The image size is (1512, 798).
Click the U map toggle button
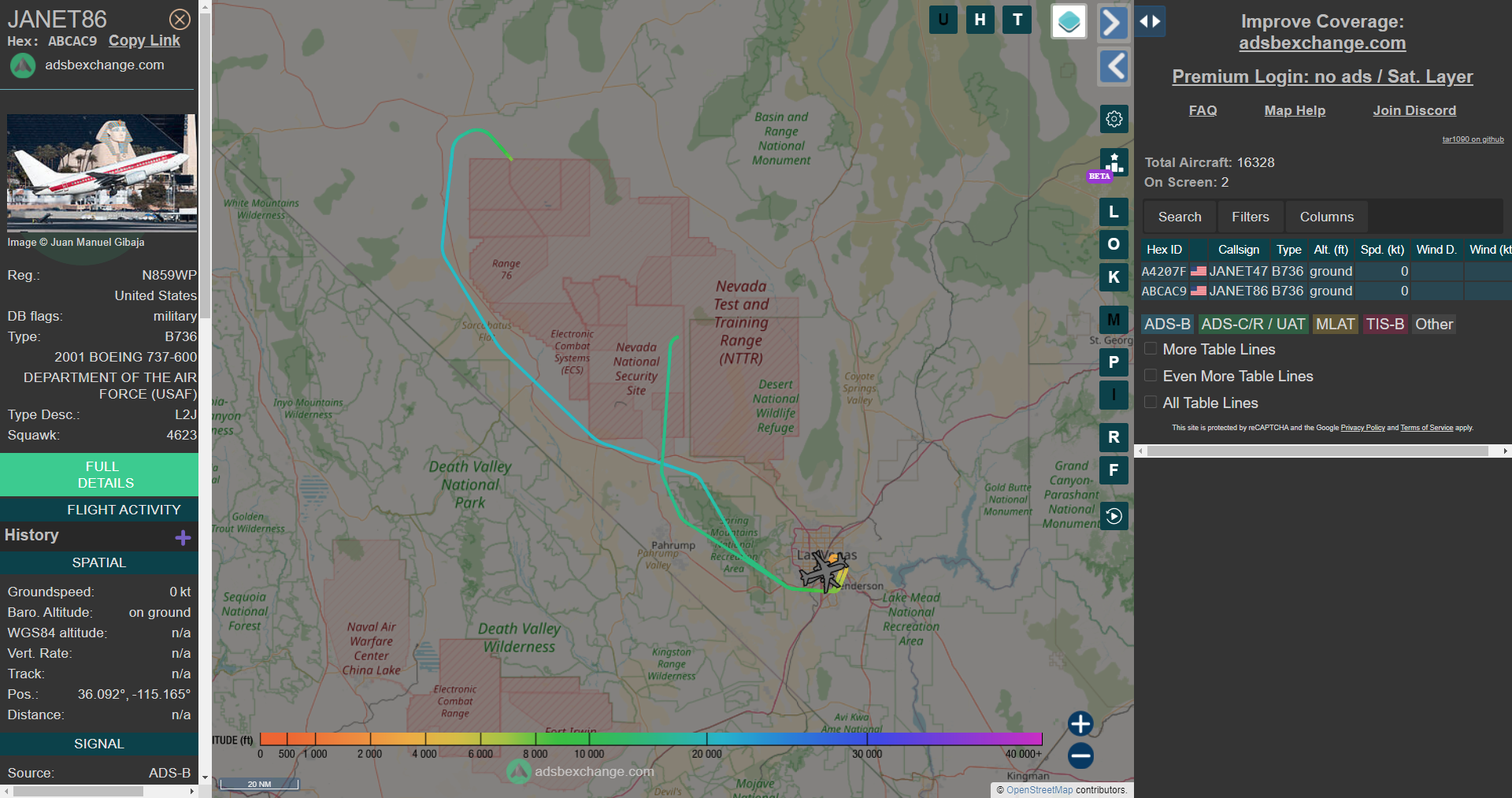[943, 20]
